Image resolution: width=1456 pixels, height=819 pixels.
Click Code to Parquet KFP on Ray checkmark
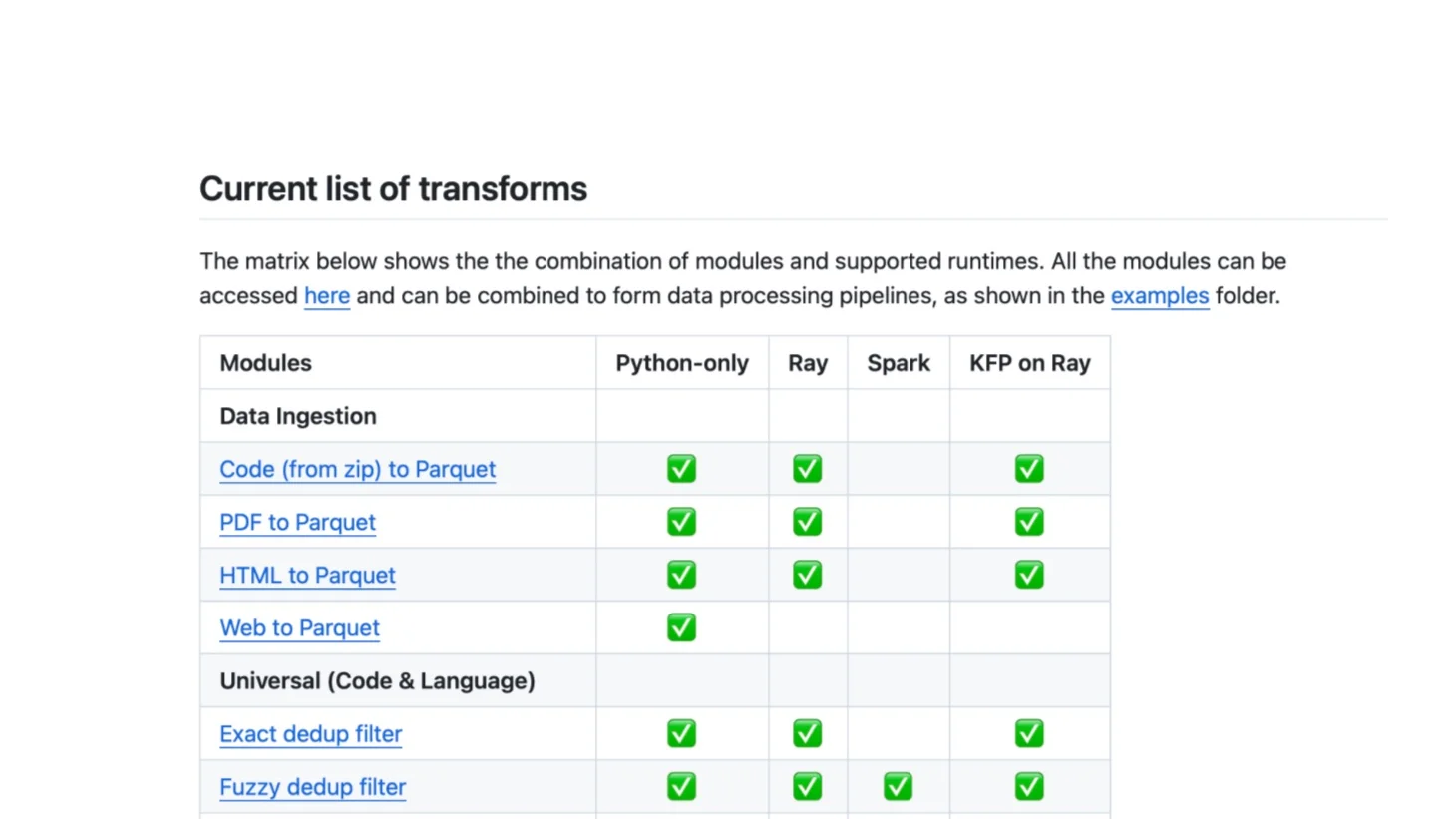(1029, 469)
